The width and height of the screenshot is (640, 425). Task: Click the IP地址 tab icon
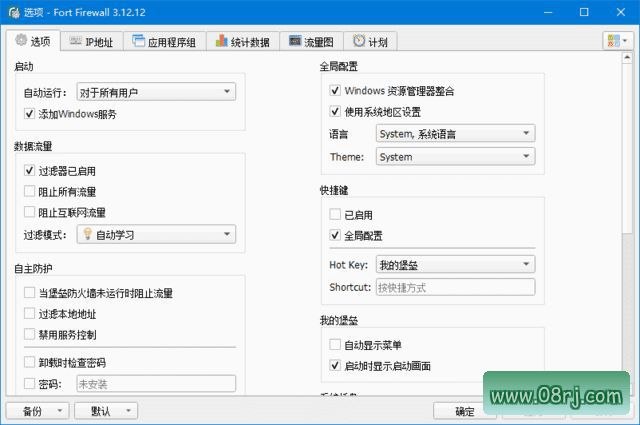click(x=76, y=41)
